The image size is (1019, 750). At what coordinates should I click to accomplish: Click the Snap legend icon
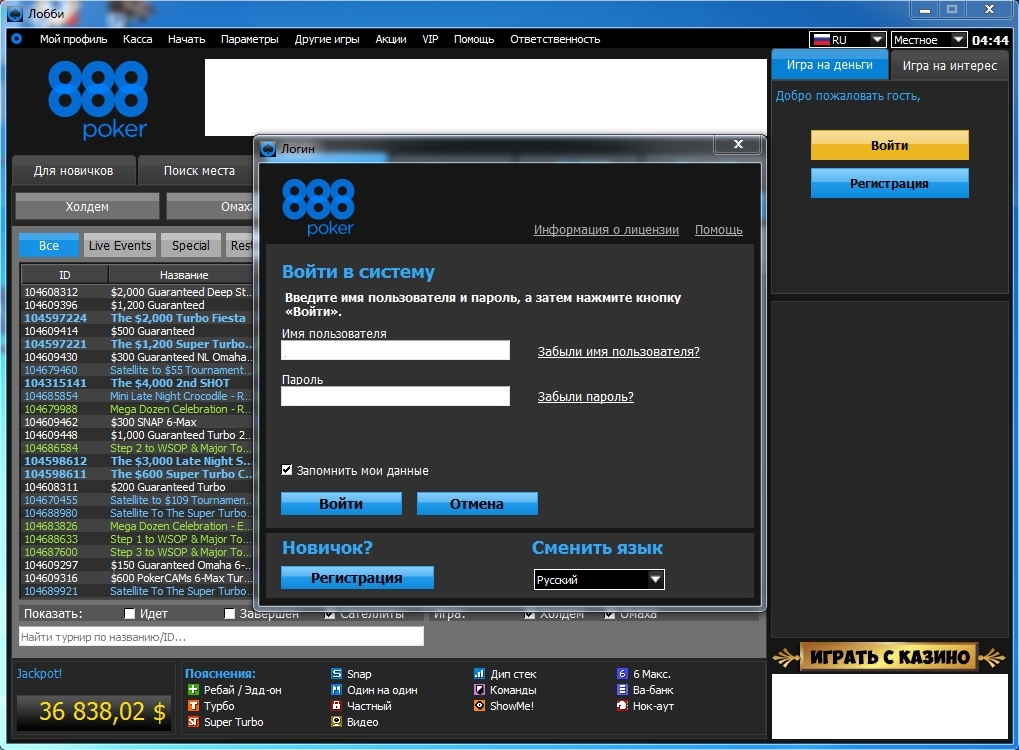(x=336, y=674)
